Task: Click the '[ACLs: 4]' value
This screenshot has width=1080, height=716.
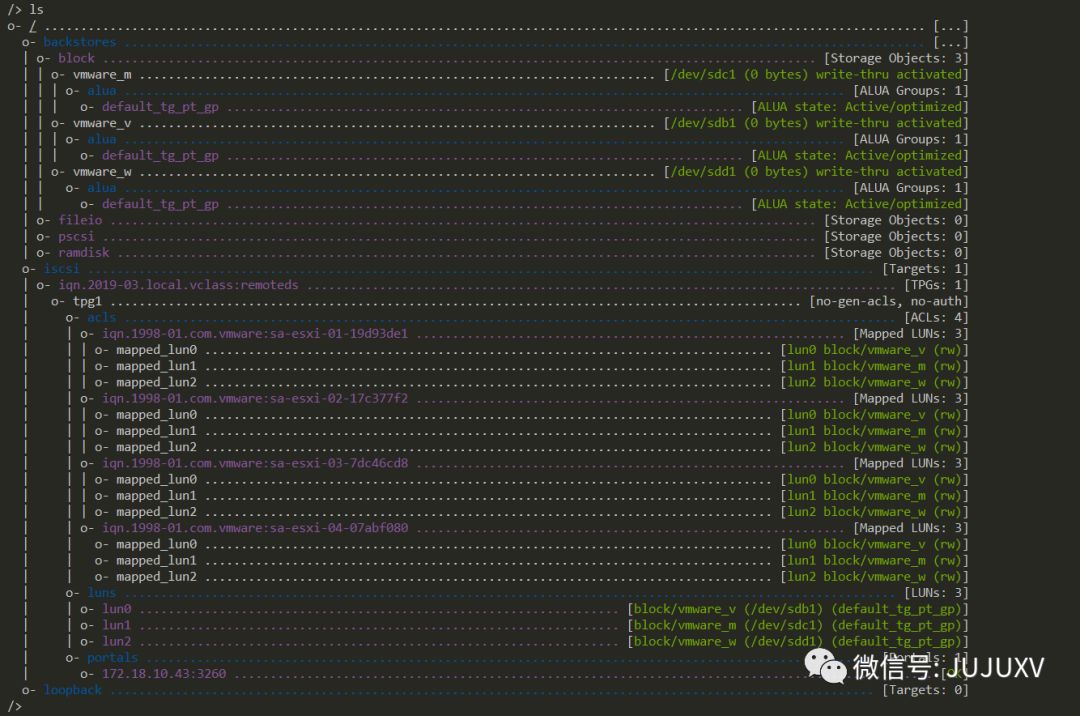Action: point(937,317)
